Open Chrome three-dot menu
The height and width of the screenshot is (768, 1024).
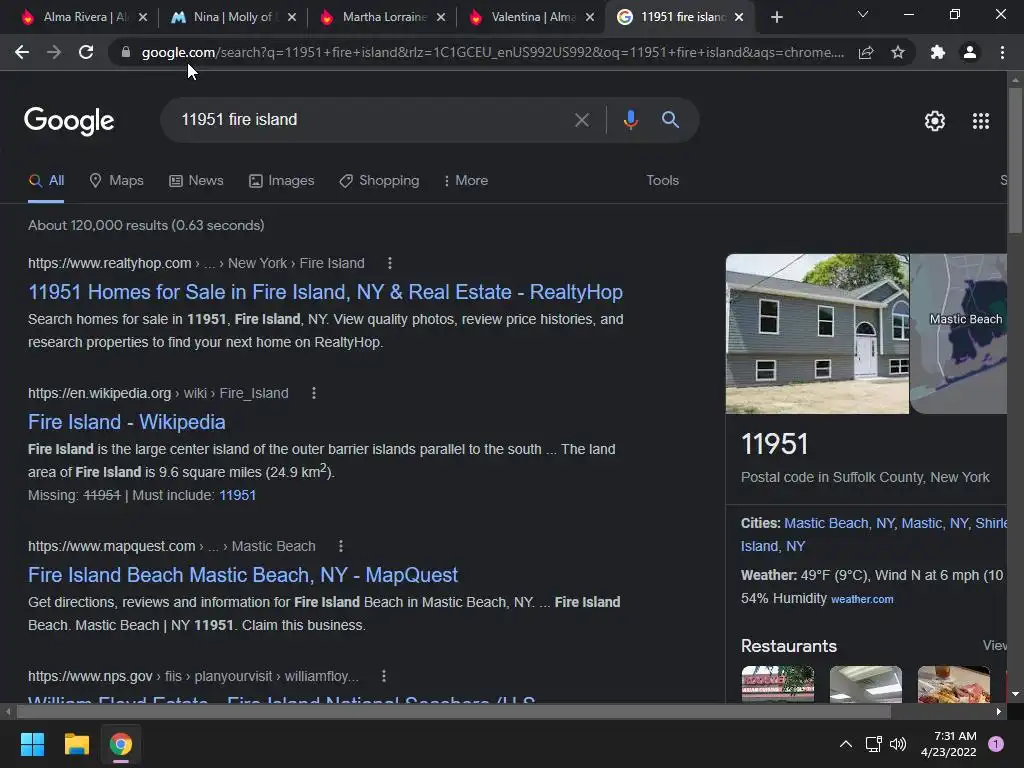pos(1002,52)
